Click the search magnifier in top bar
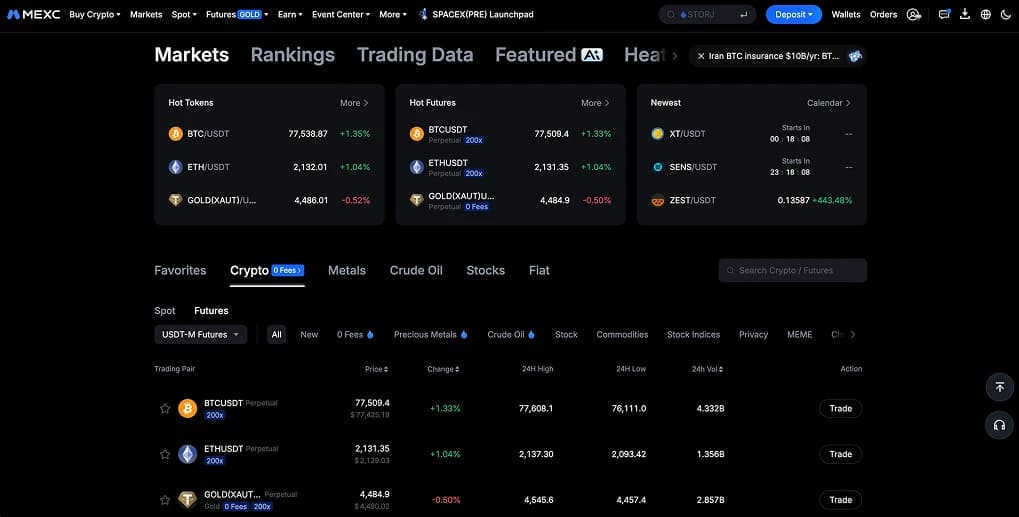 pyautogui.click(x=671, y=14)
